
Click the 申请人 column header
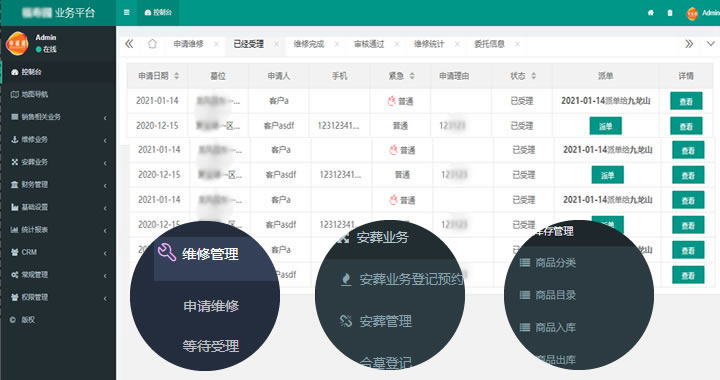pos(279,76)
